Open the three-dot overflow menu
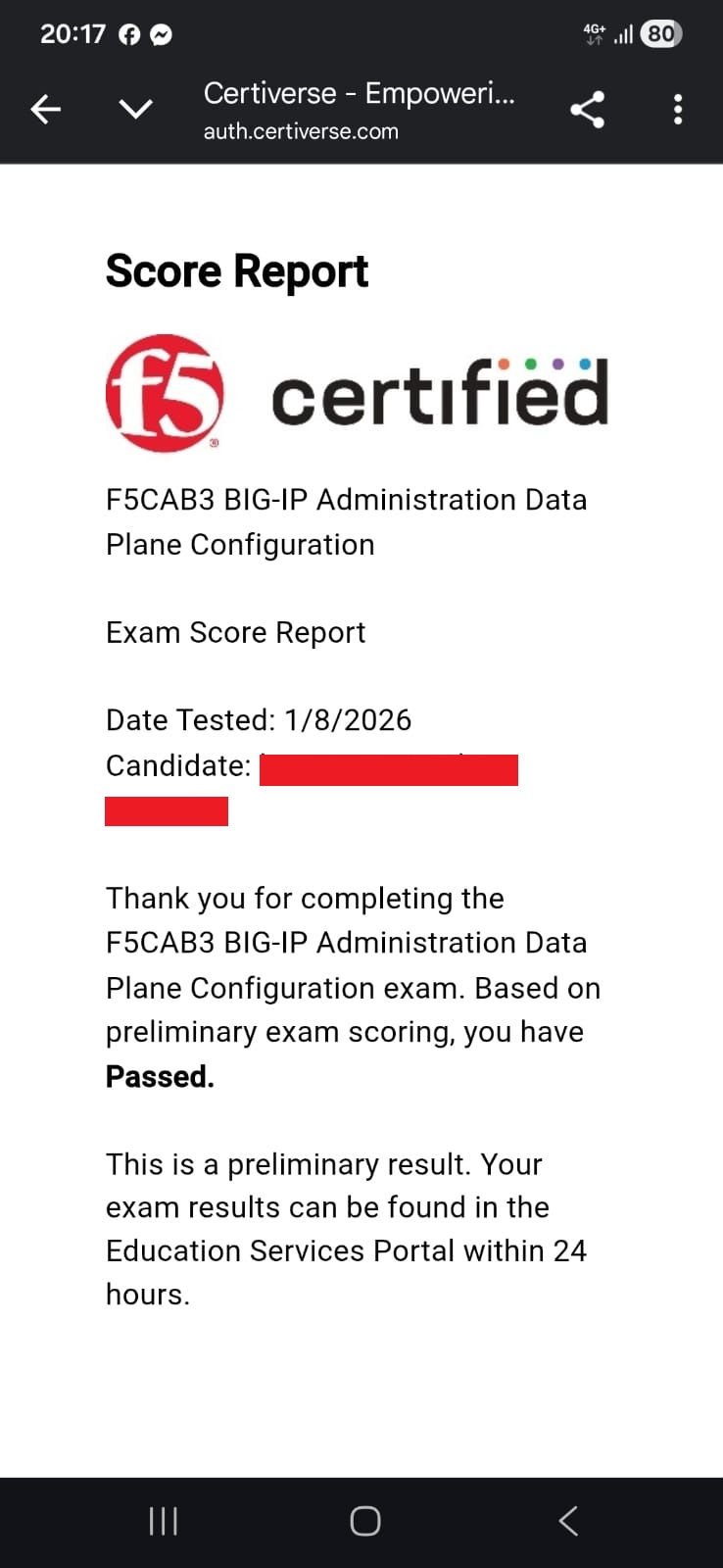This screenshot has width=723, height=1568. [678, 109]
